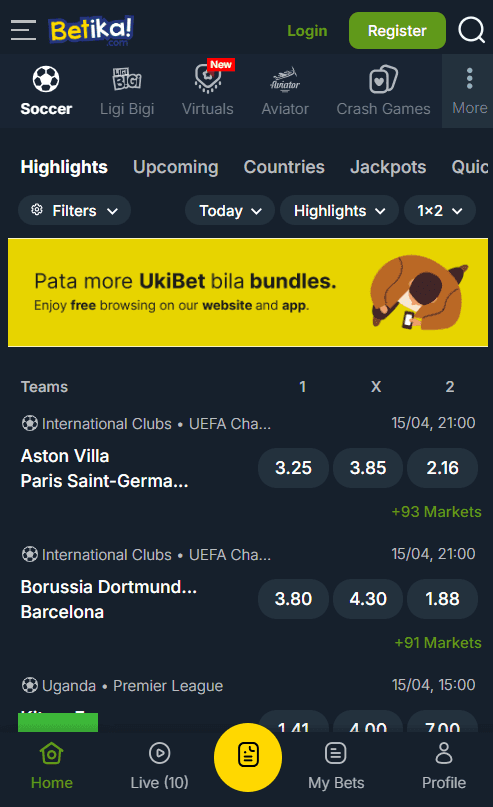Click the Login link
Viewport: 493px width, 807px height.
(307, 31)
